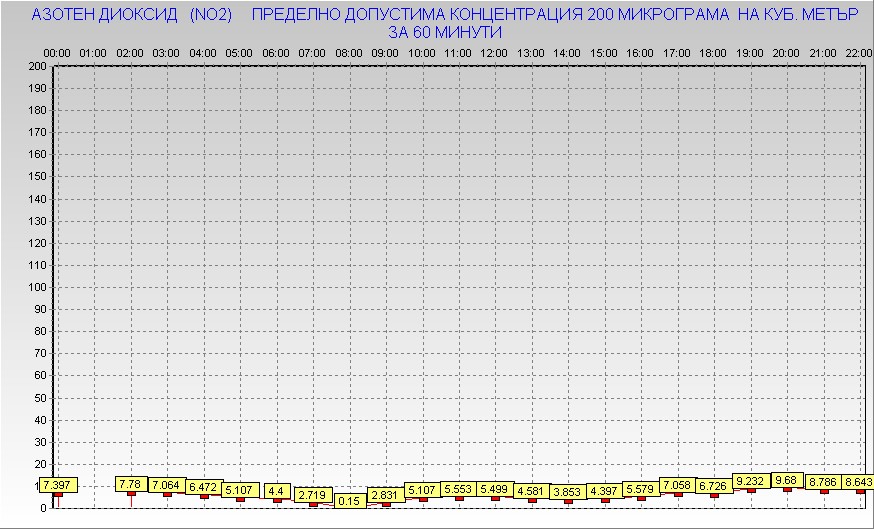Select the 3.853 data label
874x529 pixels.
568,492
